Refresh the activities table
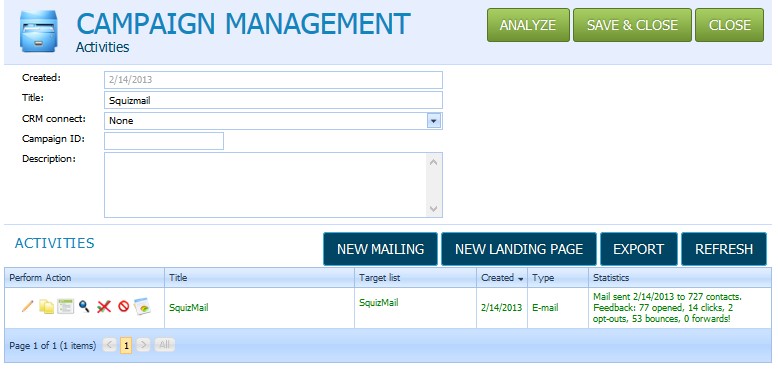 pos(724,249)
